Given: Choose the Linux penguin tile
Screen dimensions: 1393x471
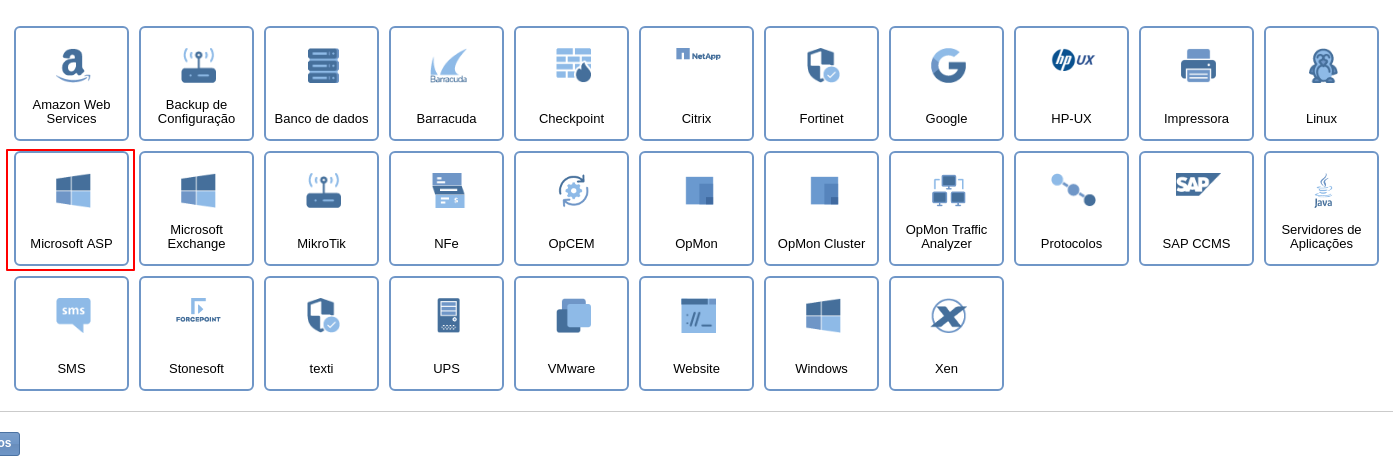Looking at the screenshot, I should click(x=1321, y=84).
